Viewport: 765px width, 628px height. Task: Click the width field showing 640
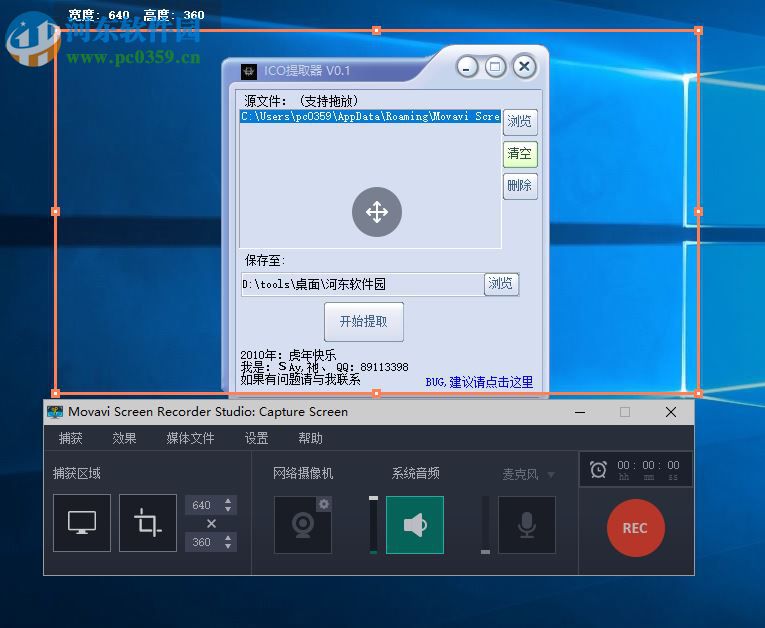[x=204, y=505]
